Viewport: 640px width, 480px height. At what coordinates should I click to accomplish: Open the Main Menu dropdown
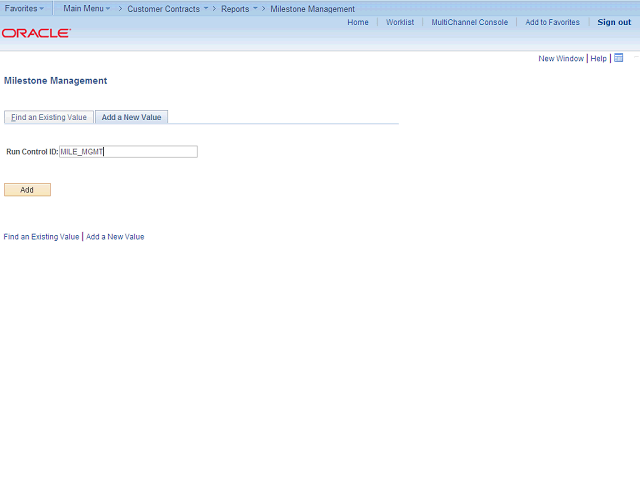tap(87, 9)
